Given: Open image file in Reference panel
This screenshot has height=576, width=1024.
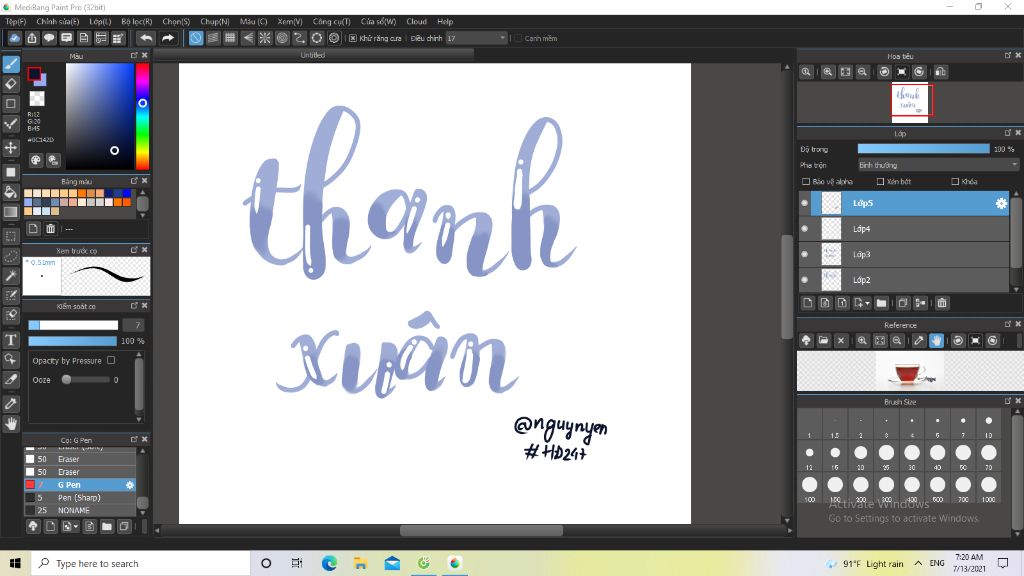Looking at the screenshot, I should click(824, 340).
